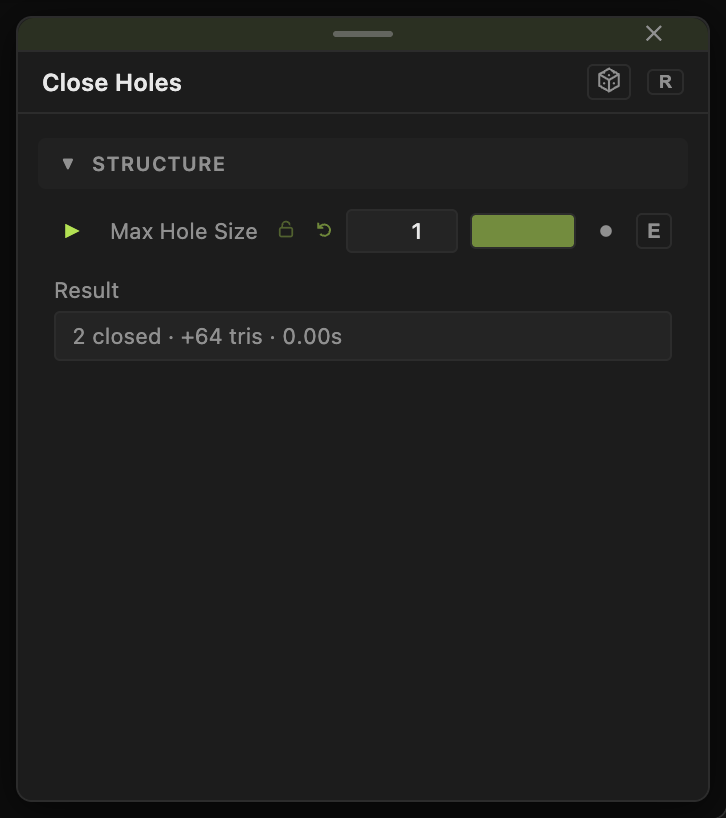Viewport: 726px width, 818px height.
Task: Click the '+64 tris' text in Result
Action: (221, 336)
